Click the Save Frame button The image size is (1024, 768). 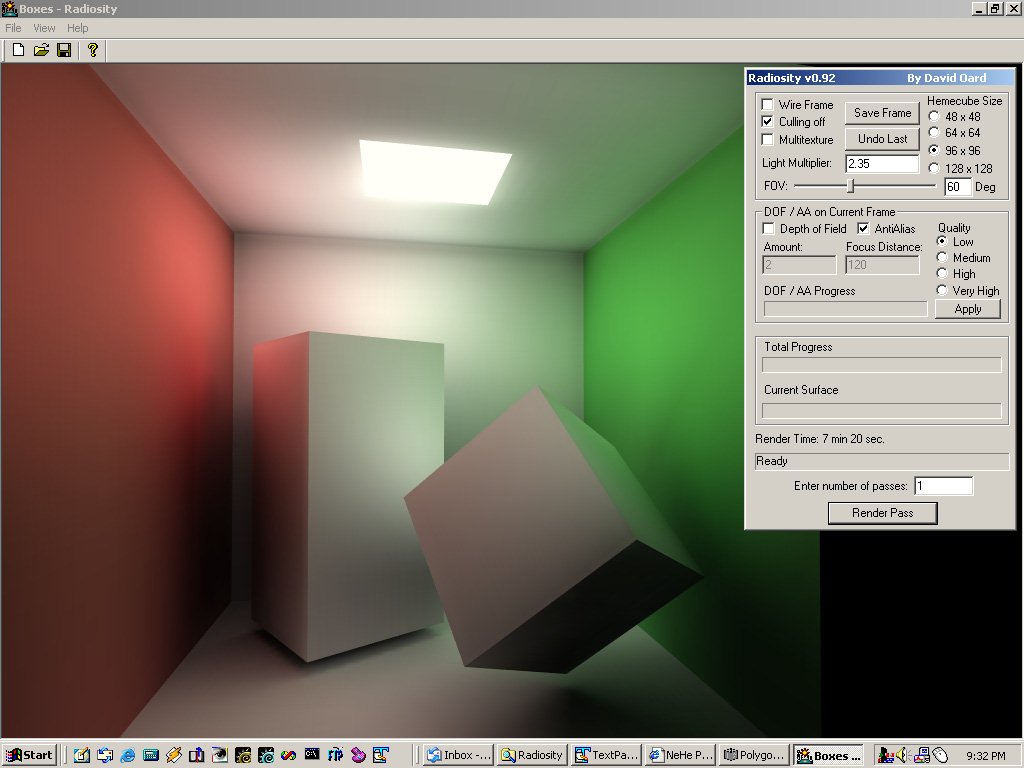(x=882, y=113)
